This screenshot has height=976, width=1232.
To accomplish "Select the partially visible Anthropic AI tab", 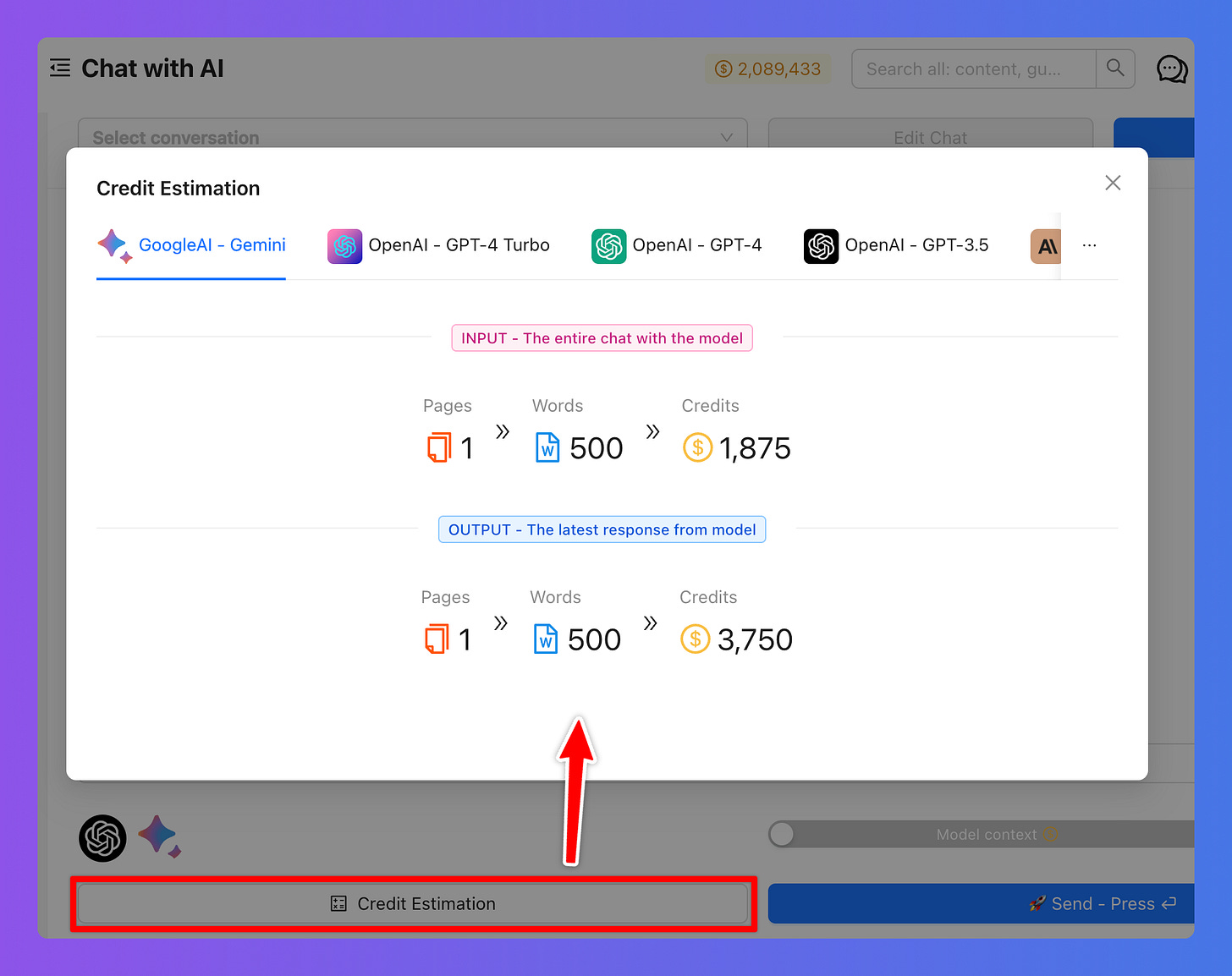I will tap(1046, 246).
